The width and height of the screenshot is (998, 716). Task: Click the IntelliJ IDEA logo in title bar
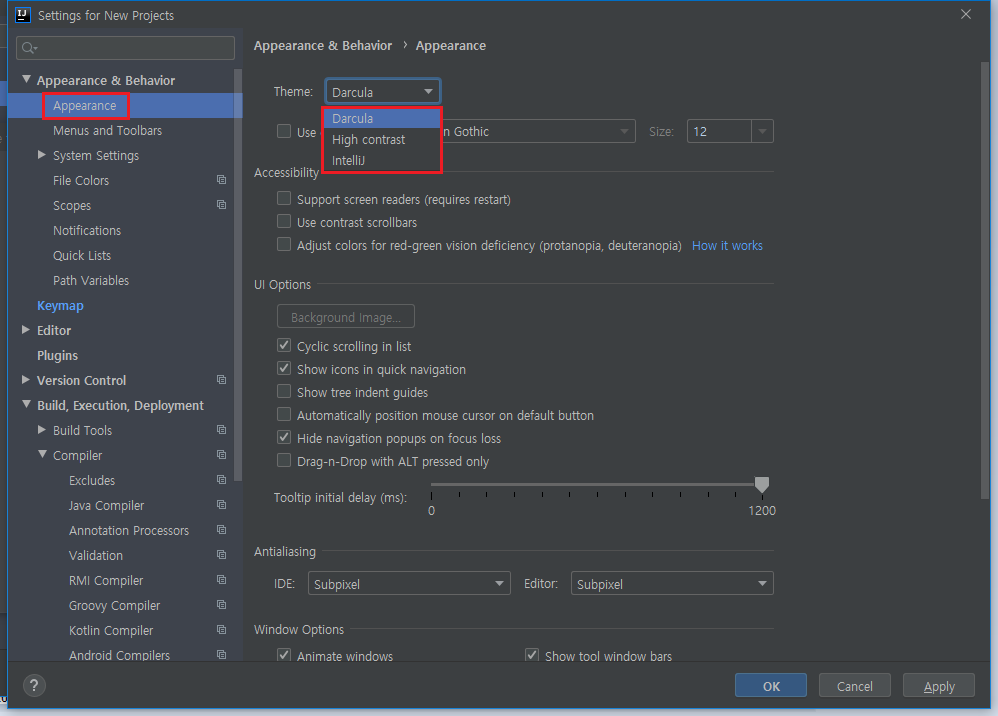[22, 15]
